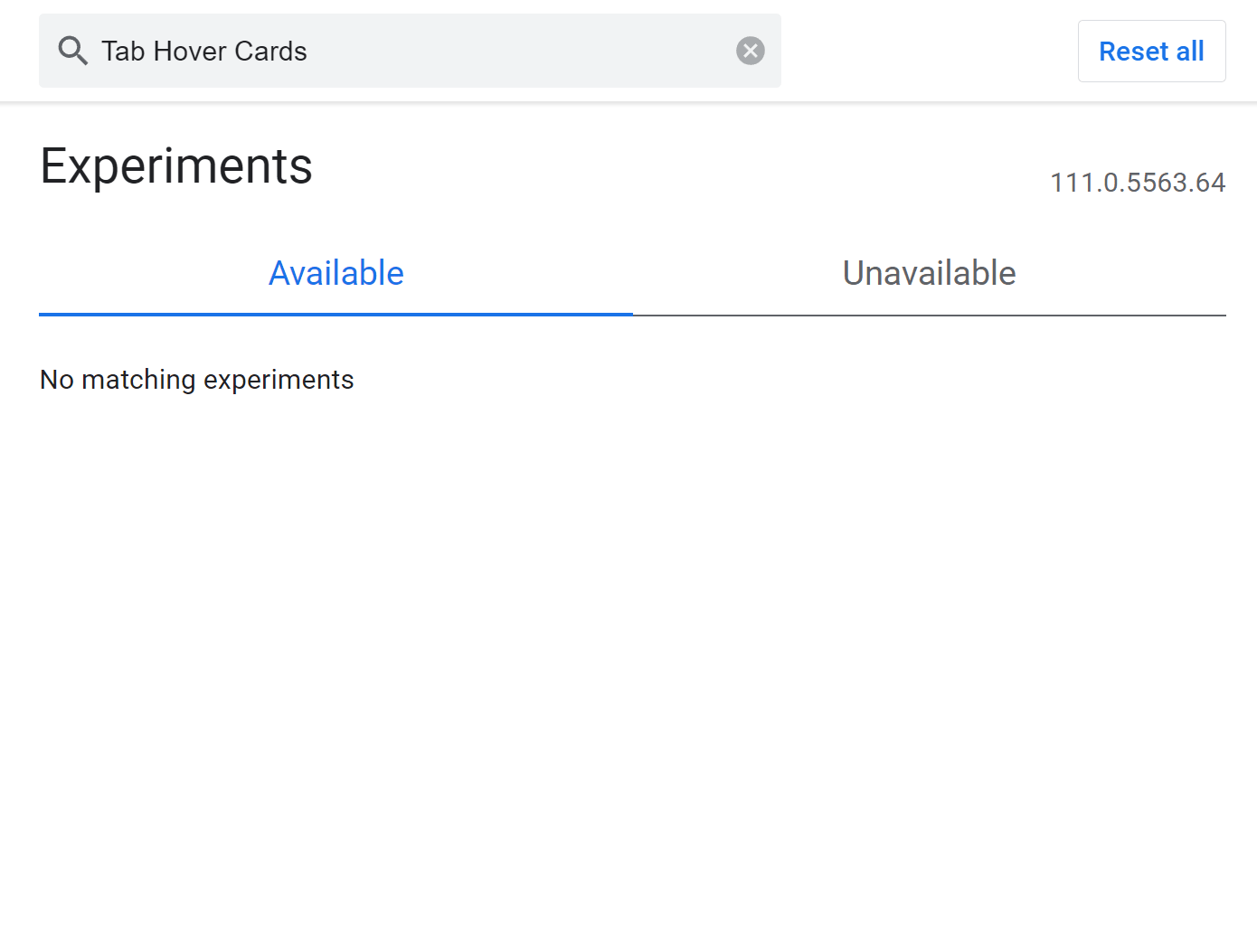The width and height of the screenshot is (1257, 952).
Task: Click the blue underline beneath Available
Action: point(336,314)
